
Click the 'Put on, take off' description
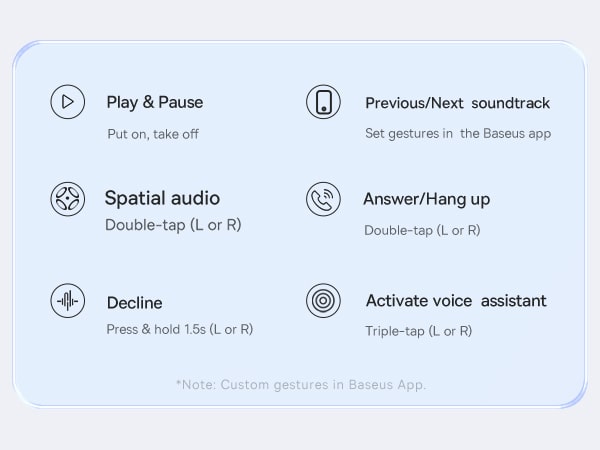pyautogui.click(x=153, y=134)
